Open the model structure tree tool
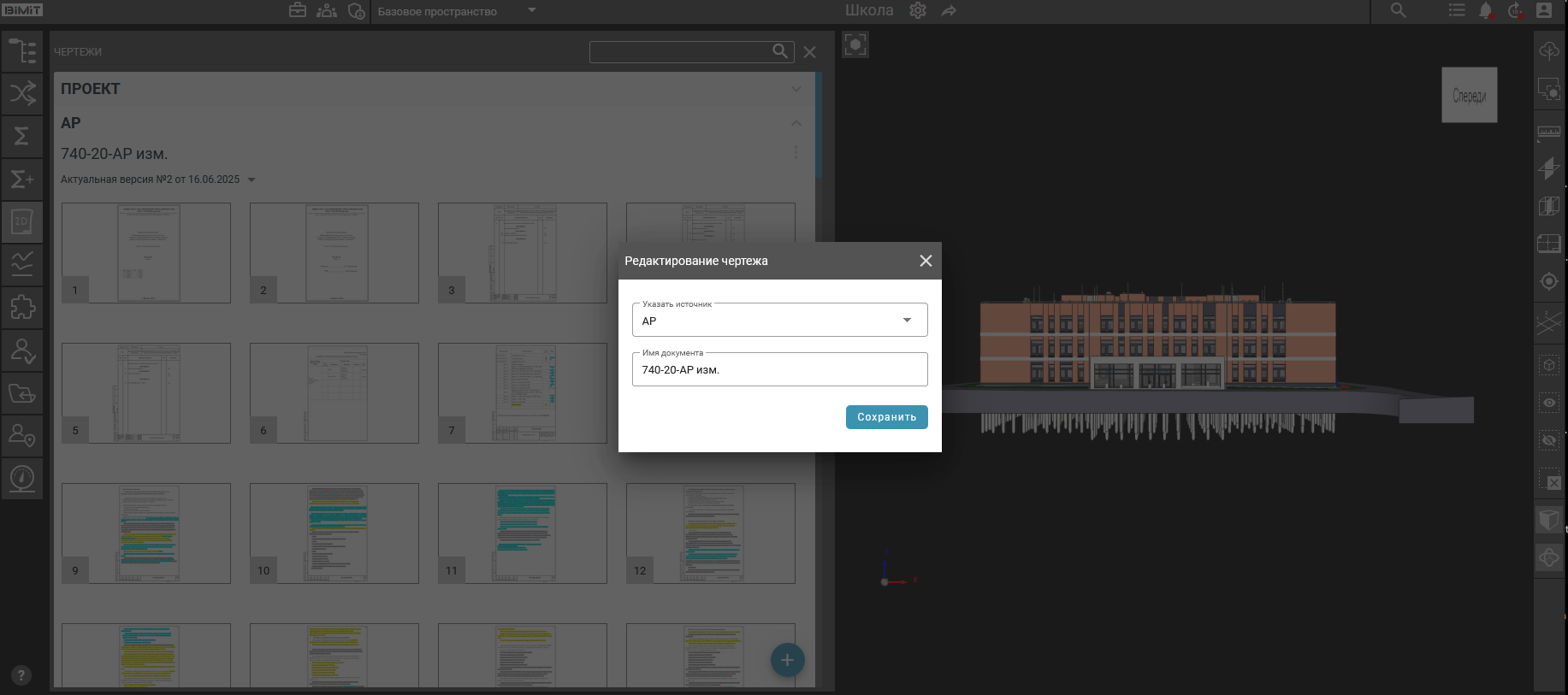Screen dimensions: 1568x695 tap(22, 51)
